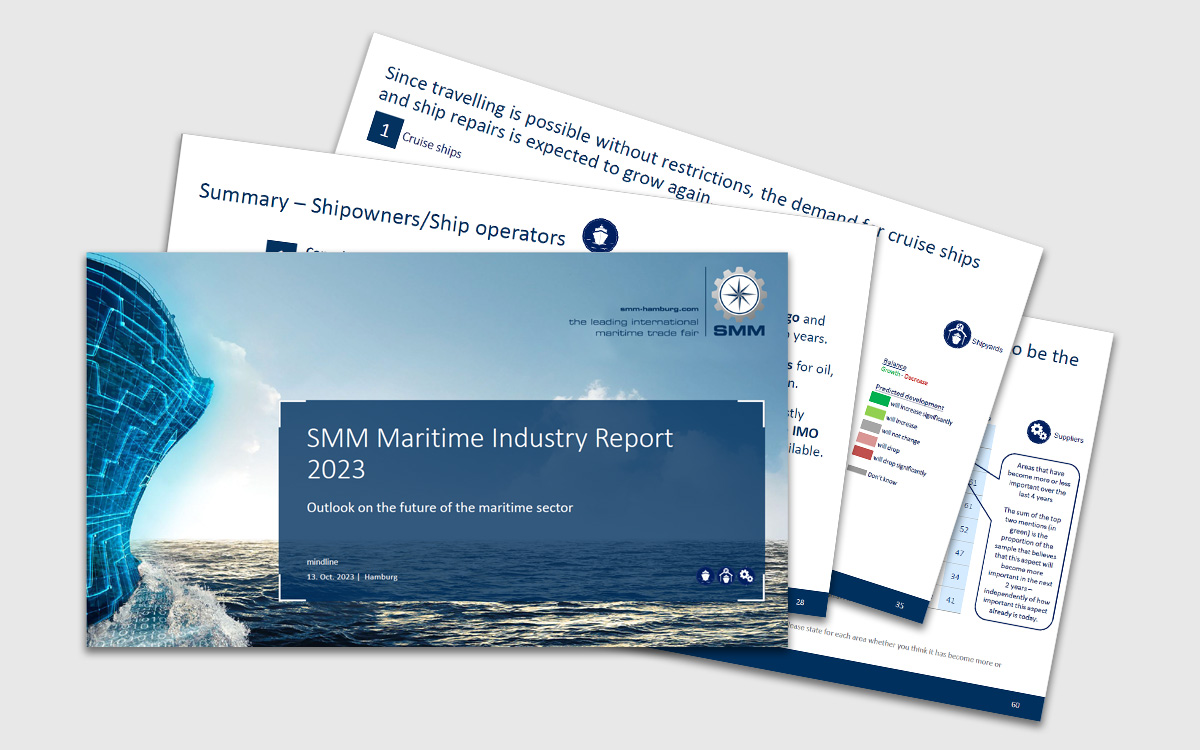This screenshot has width=1200, height=750.
Task: Click the Suppliers gears icon
Action: click(x=1039, y=431)
